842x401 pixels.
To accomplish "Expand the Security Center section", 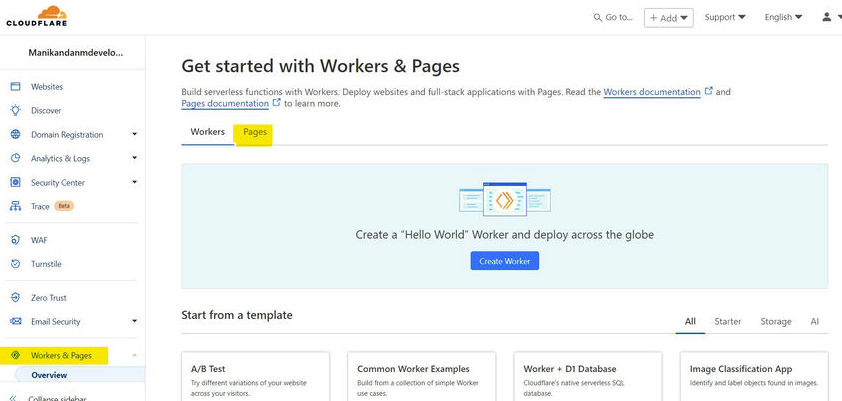I will click(x=134, y=183).
